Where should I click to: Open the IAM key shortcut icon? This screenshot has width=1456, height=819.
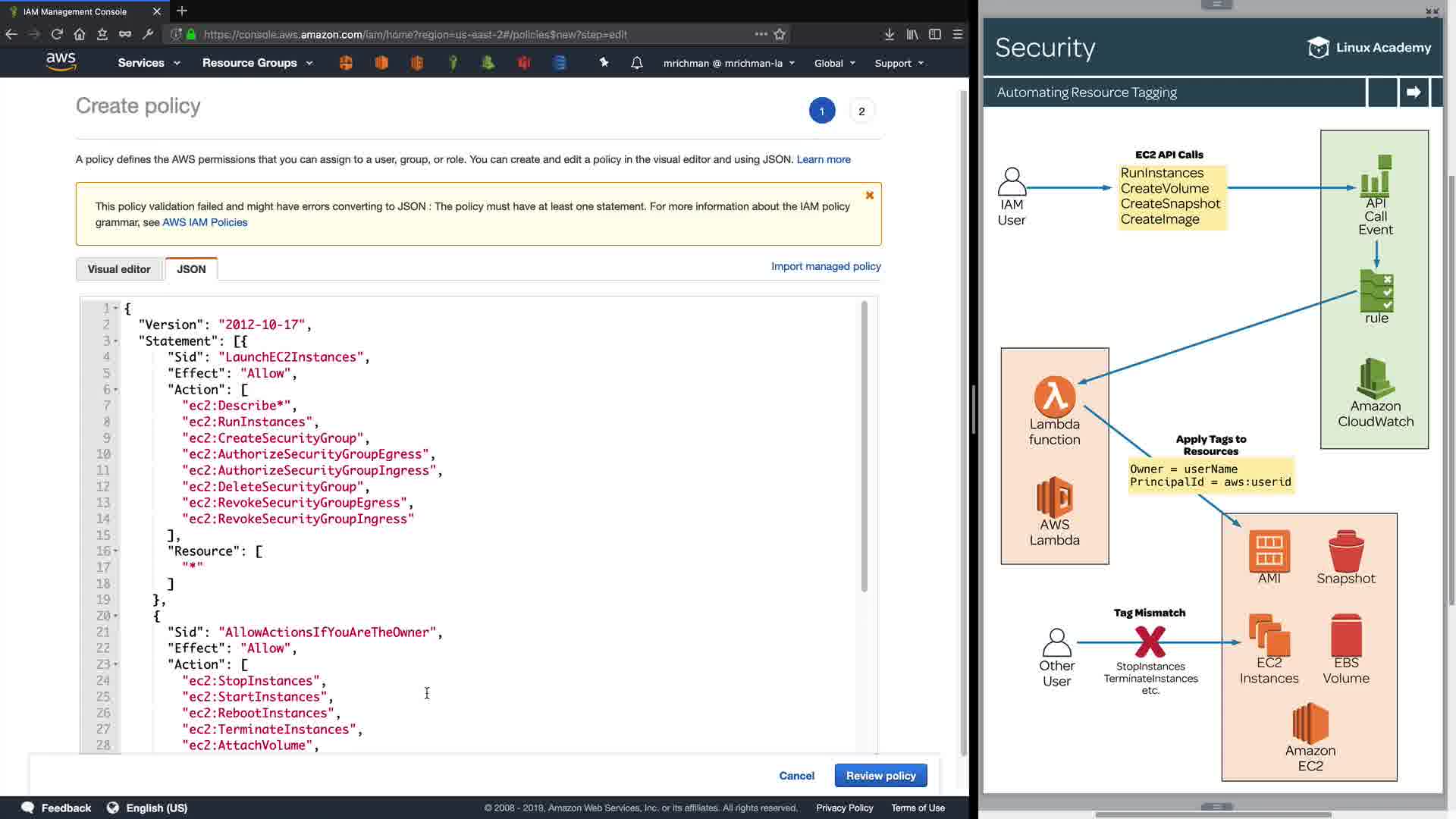pyautogui.click(x=453, y=63)
